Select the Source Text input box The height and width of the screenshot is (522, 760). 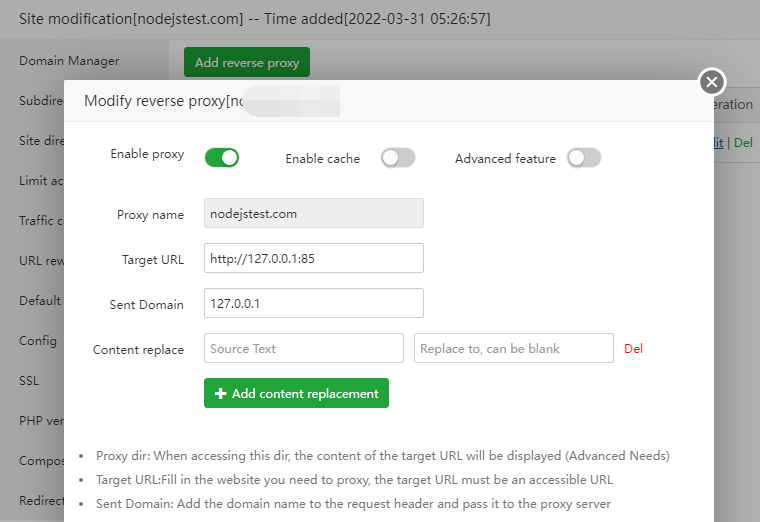click(304, 349)
